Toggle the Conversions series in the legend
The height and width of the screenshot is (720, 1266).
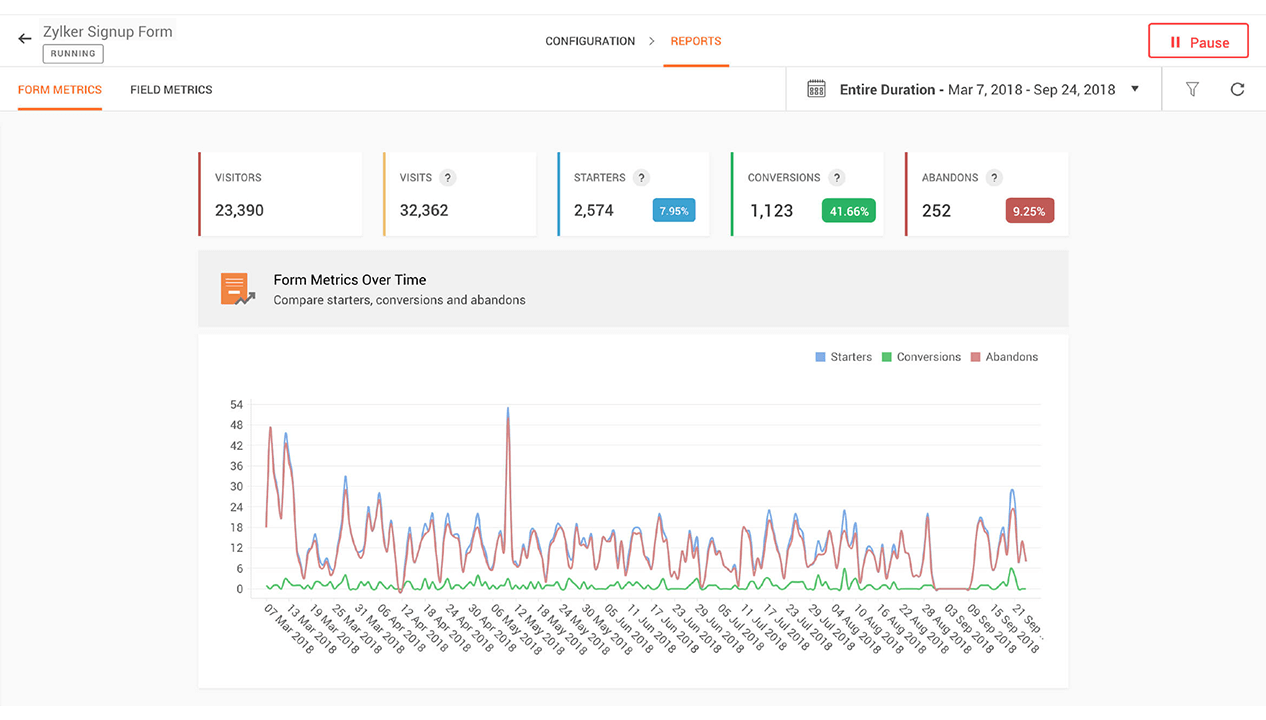pos(921,357)
